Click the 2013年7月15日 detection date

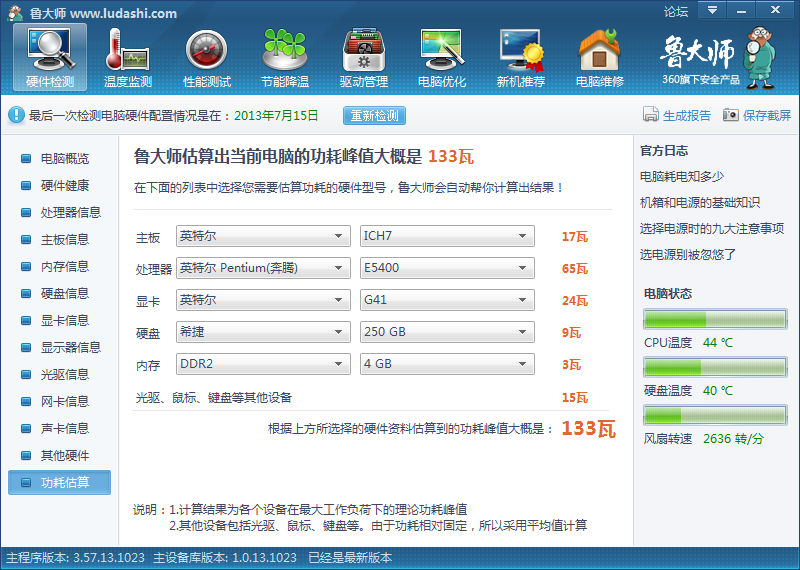click(x=276, y=115)
